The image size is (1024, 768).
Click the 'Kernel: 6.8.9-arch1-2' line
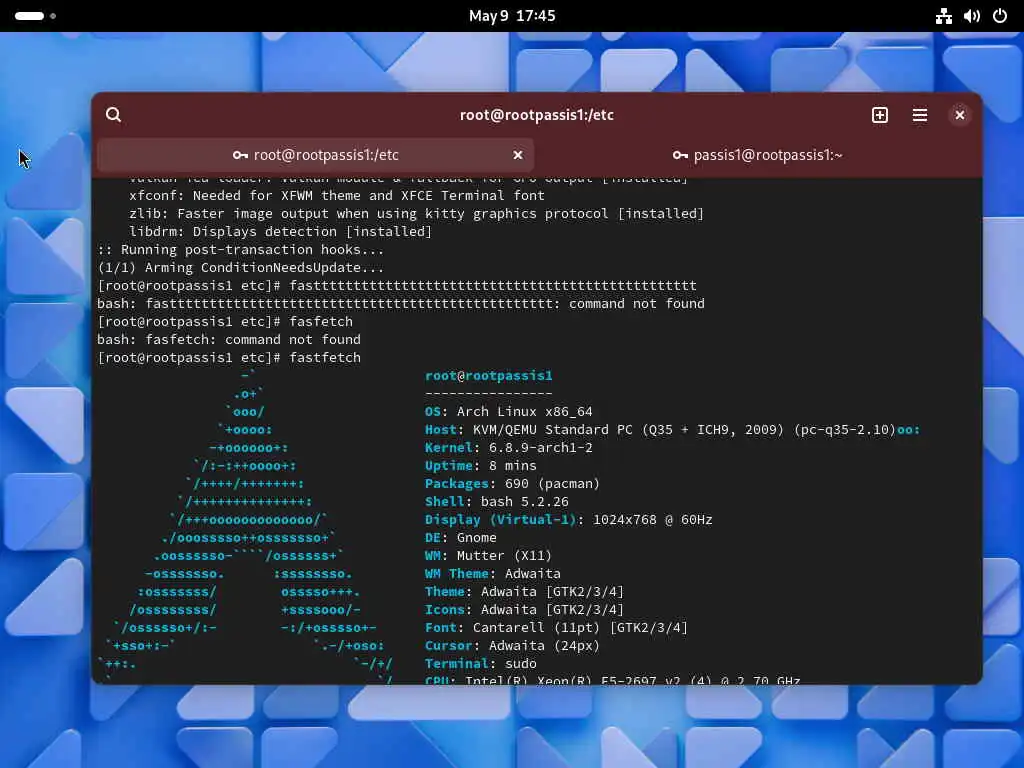[509, 448]
